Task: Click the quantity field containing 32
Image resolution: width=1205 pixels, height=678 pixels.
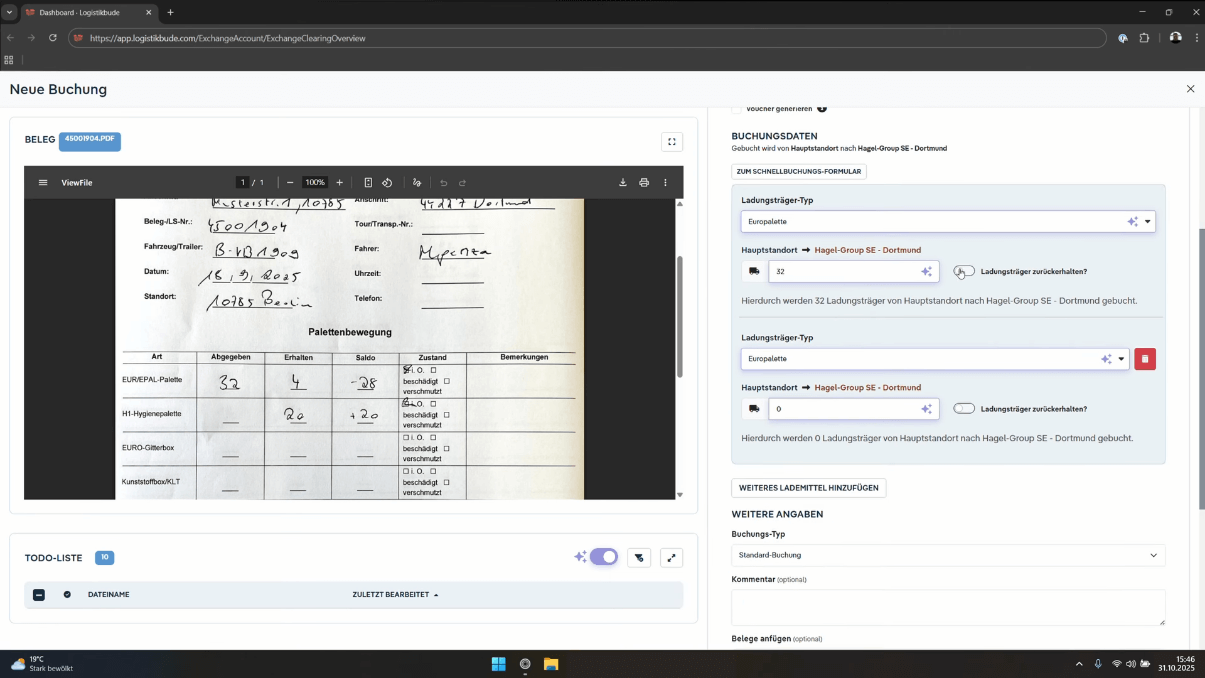Action: 854,271
